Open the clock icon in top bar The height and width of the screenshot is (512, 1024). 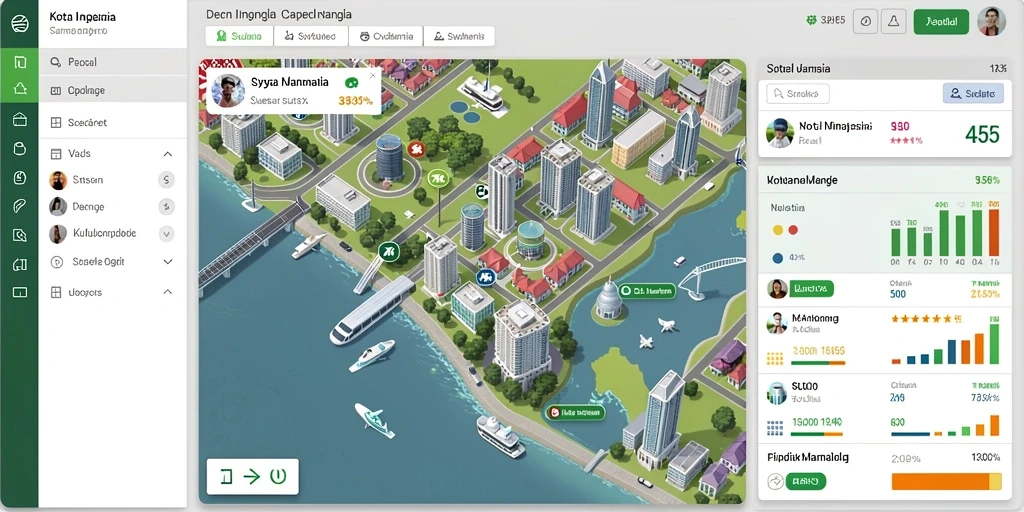click(866, 21)
